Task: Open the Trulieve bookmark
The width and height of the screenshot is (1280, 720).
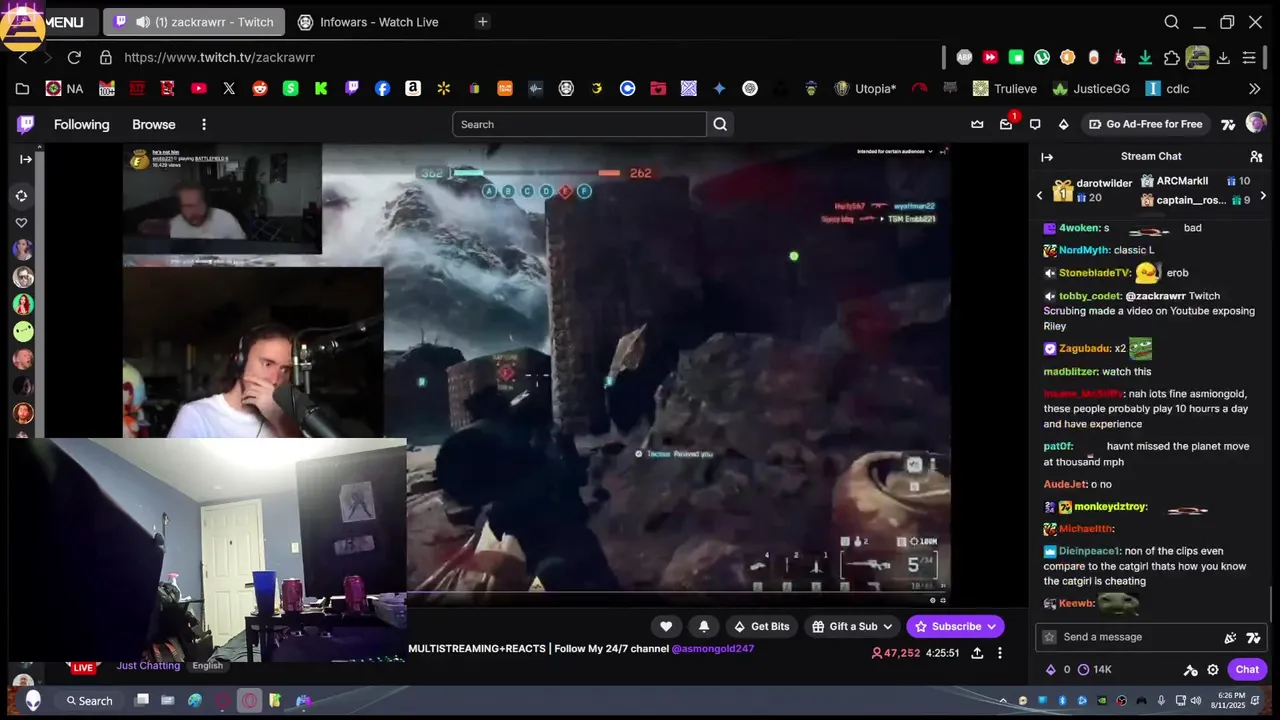Action: click(x=1005, y=88)
